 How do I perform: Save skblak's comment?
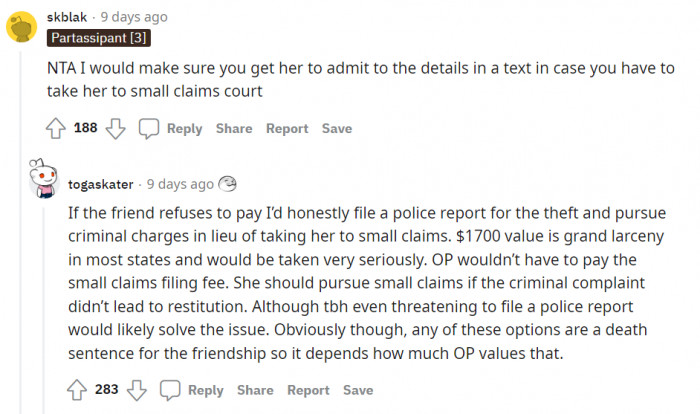(337, 128)
